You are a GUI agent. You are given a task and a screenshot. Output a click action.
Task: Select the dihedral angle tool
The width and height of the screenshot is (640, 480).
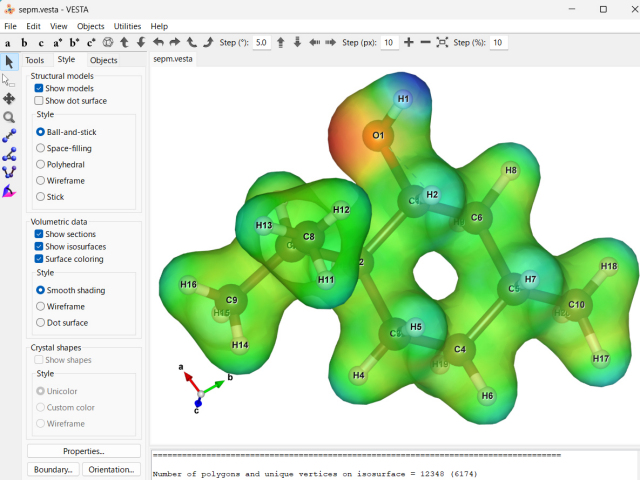click(x=9, y=172)
